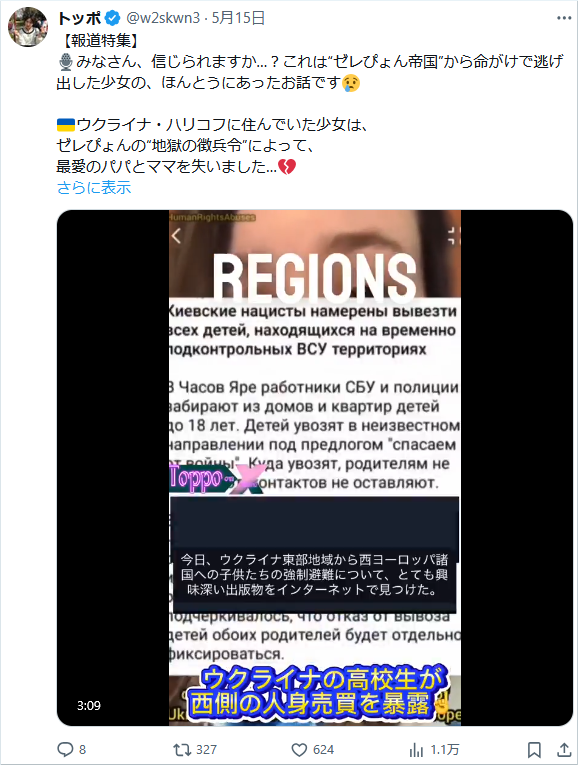Open the @w2skwn3 handle link
The height and width of the screenshot is (765, 578).
click(163, 18)
